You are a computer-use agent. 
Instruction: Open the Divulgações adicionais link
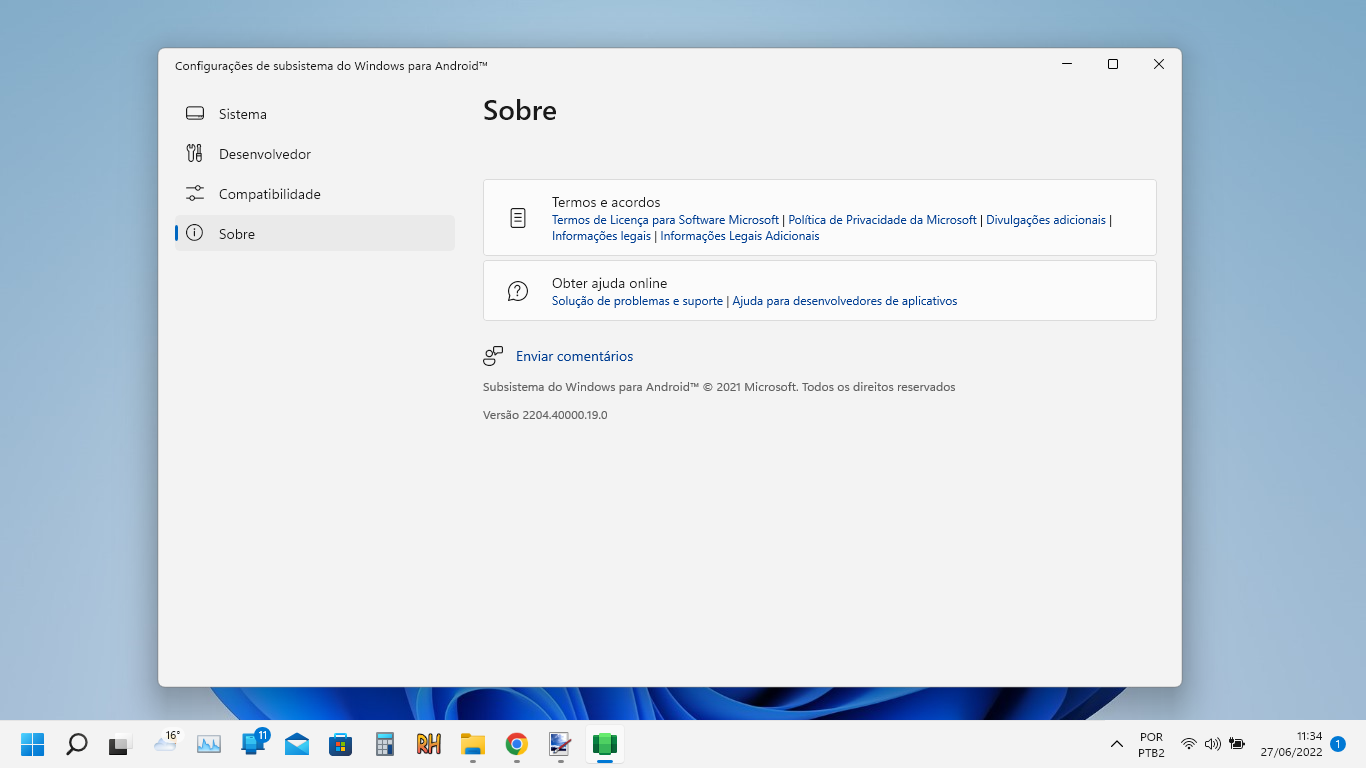click(x=1046, y=220)
